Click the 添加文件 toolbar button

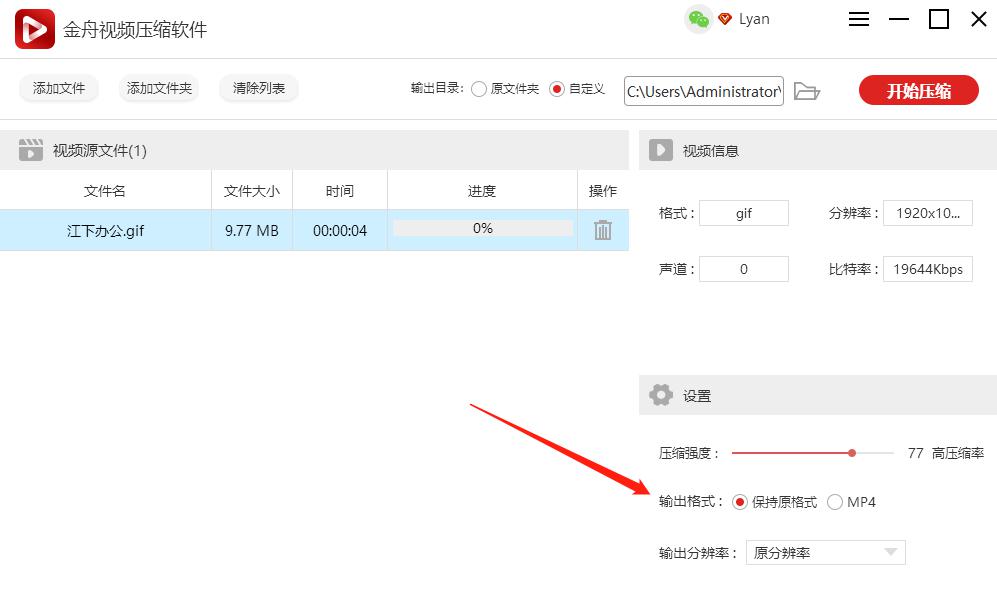click(58, 88)
